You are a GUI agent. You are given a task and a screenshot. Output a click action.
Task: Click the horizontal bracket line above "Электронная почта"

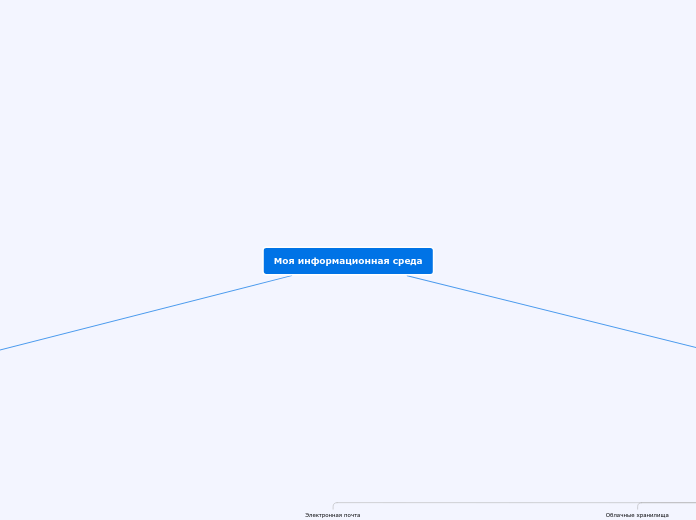pyautogui.click(x=480, y=503)
